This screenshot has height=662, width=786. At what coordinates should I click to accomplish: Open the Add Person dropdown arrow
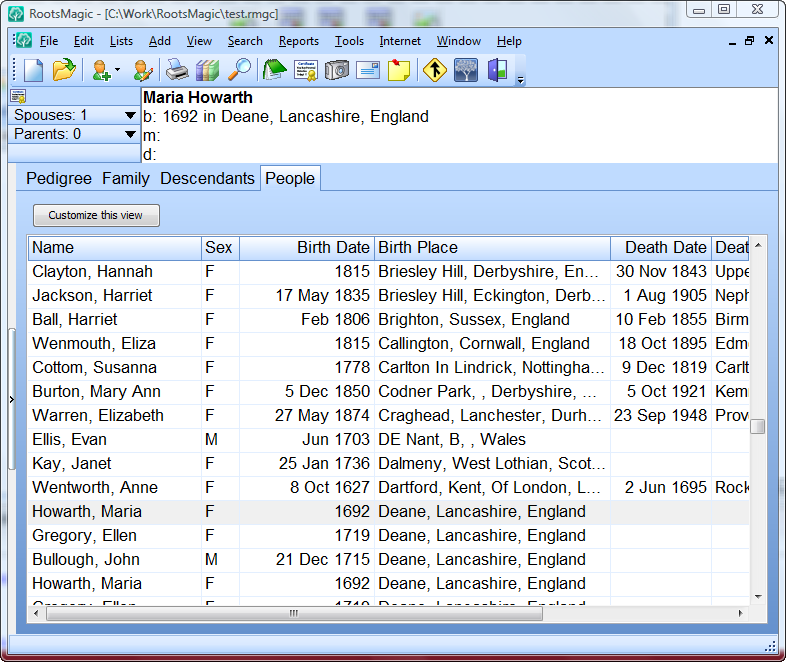(118, 70)
